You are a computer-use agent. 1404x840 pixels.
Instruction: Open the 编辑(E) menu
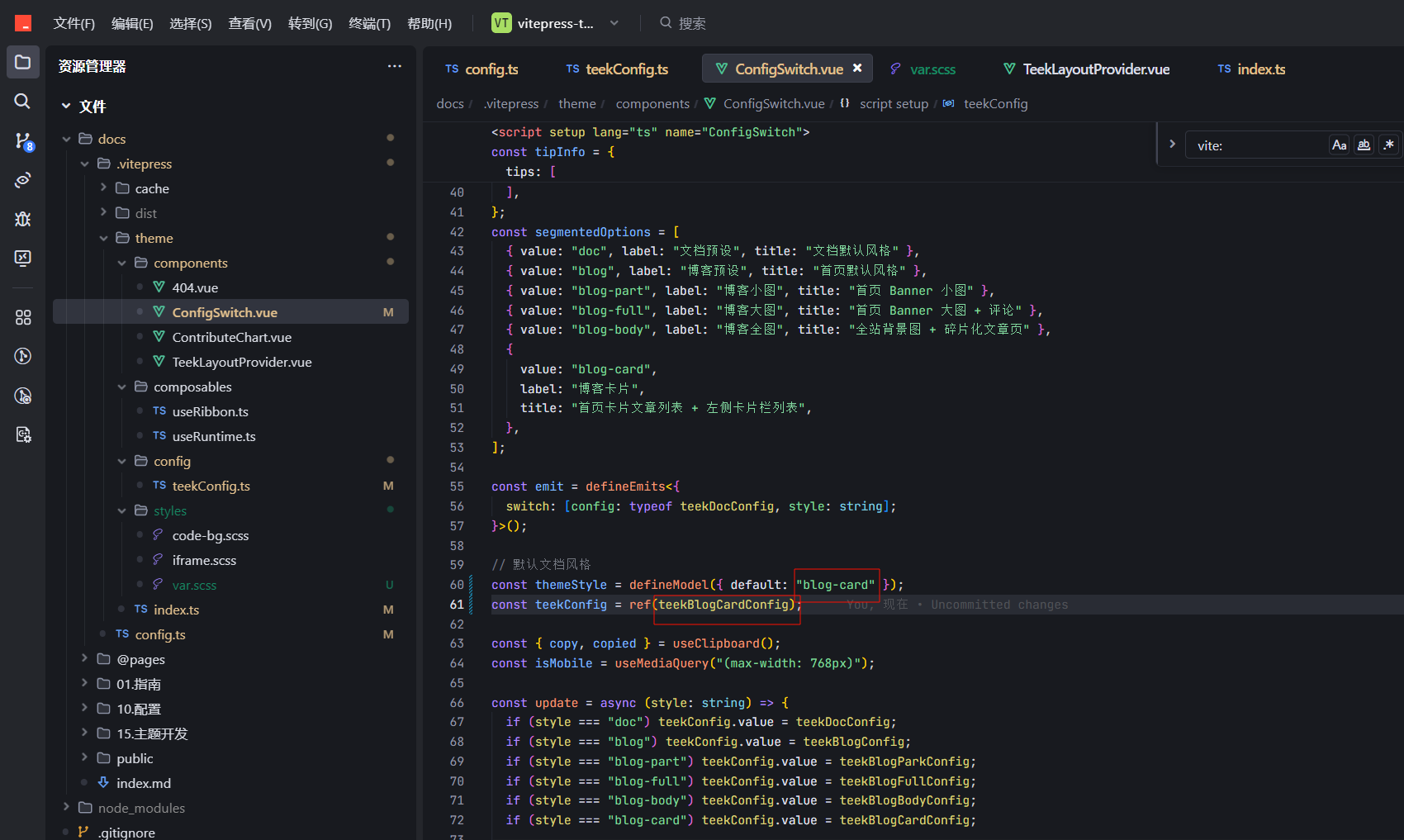pos(132,23)
